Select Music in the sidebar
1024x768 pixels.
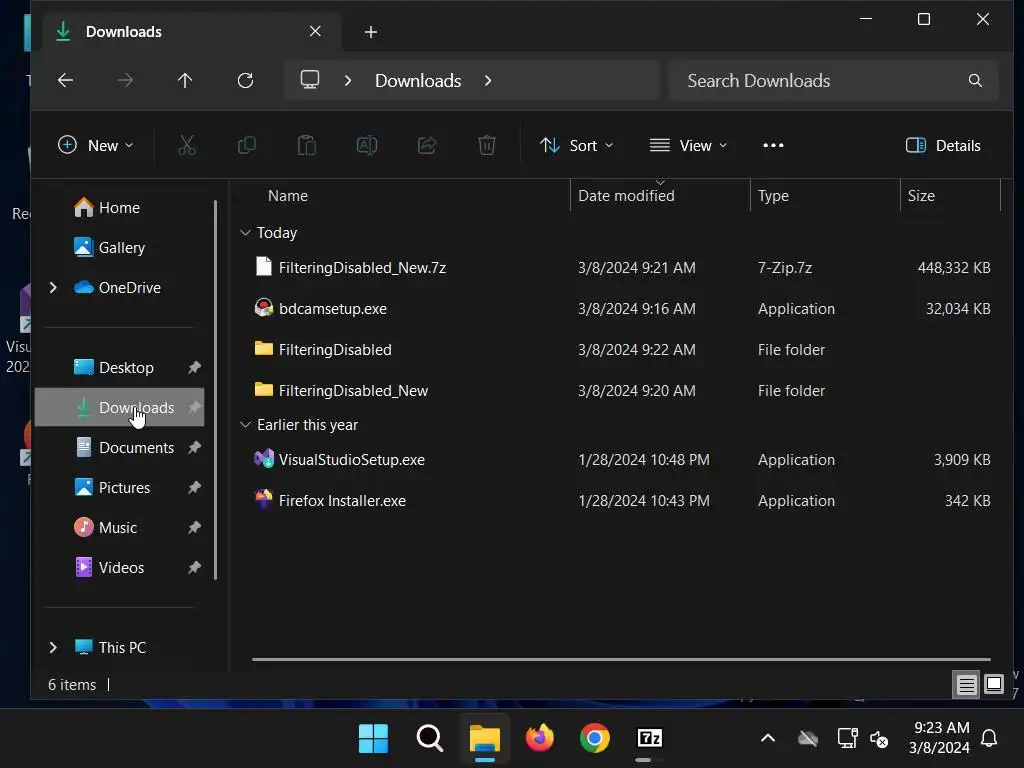[118, 527]
